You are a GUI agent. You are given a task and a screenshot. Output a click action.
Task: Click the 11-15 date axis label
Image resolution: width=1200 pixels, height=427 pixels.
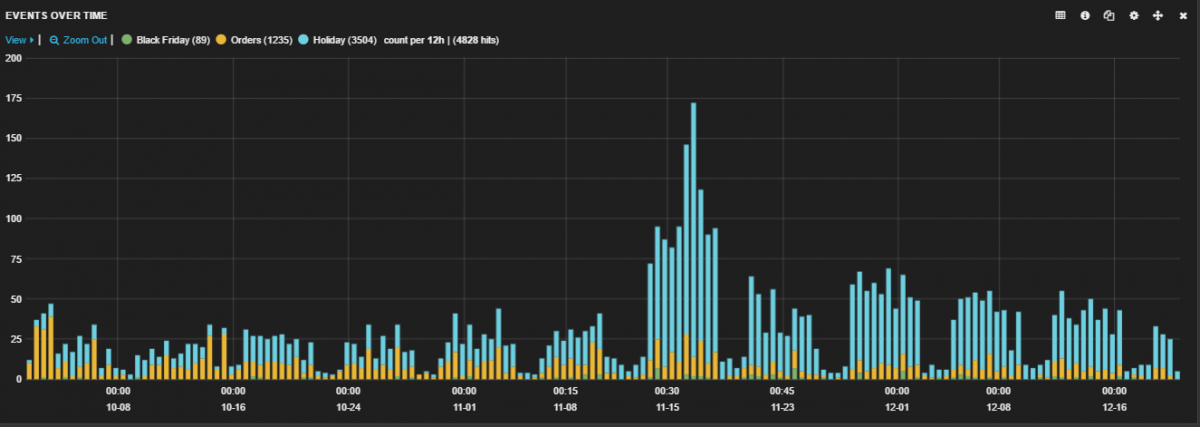coord(667,408)
